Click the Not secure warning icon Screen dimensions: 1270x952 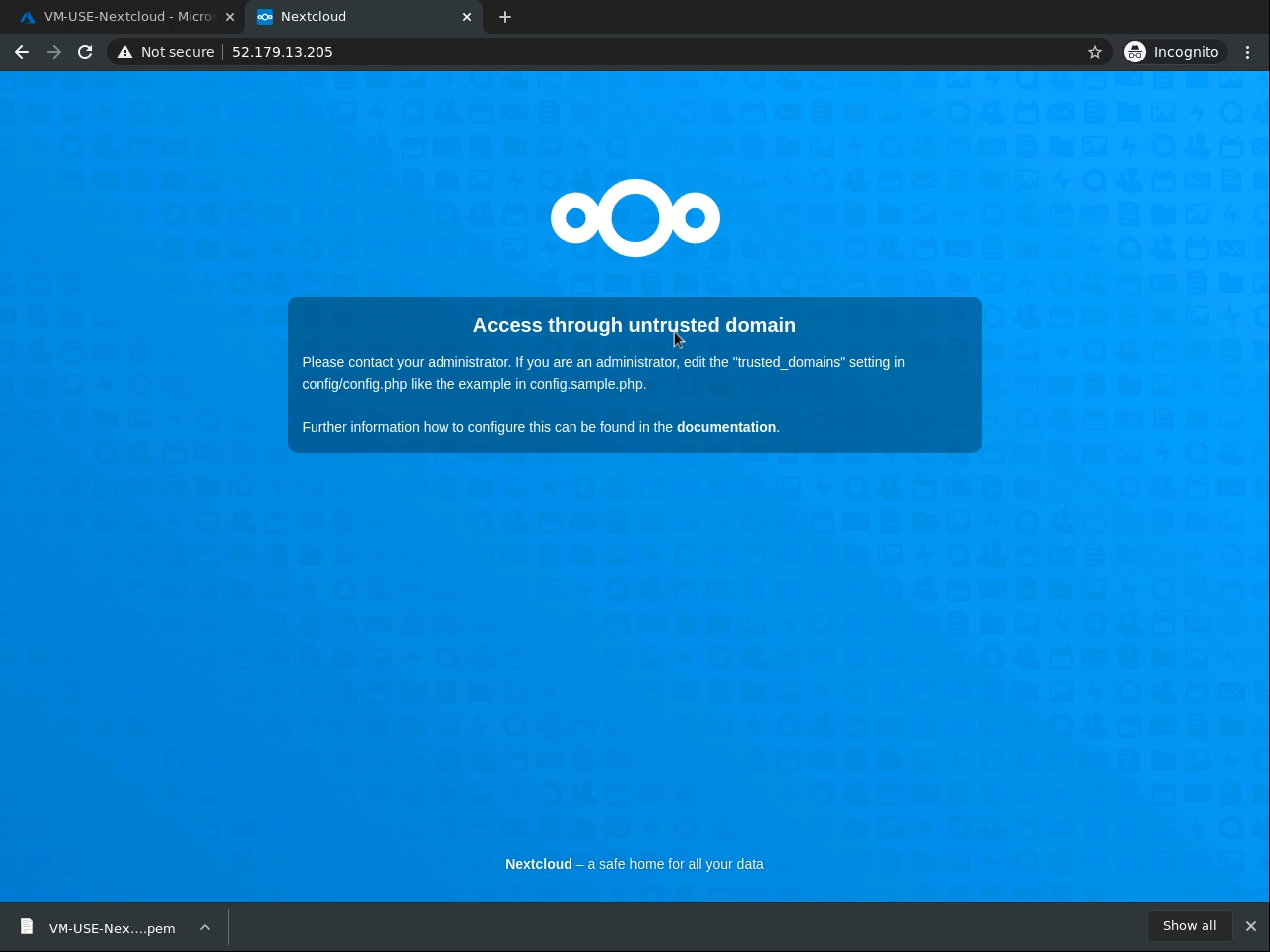[x=125, y=52]
